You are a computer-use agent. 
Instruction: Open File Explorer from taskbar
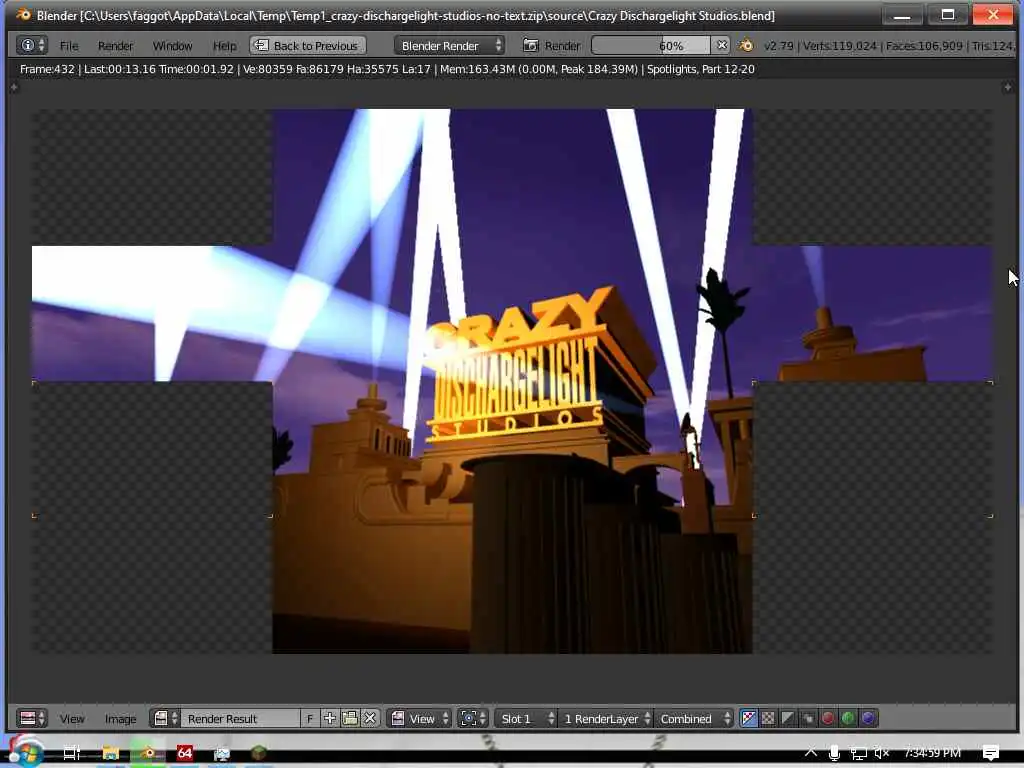[x=110, y=753]
